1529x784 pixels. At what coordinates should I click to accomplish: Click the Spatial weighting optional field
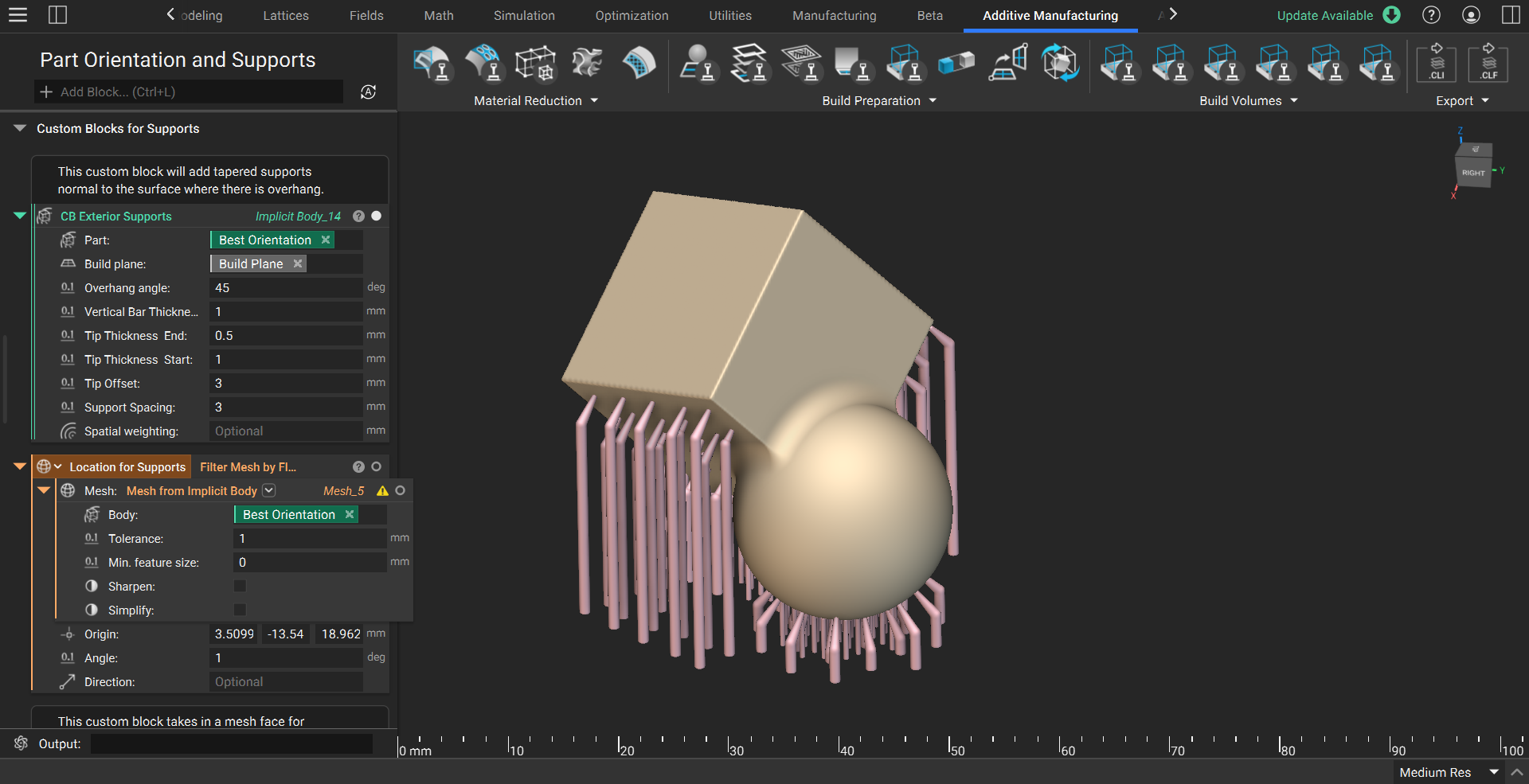coord(286,431)
